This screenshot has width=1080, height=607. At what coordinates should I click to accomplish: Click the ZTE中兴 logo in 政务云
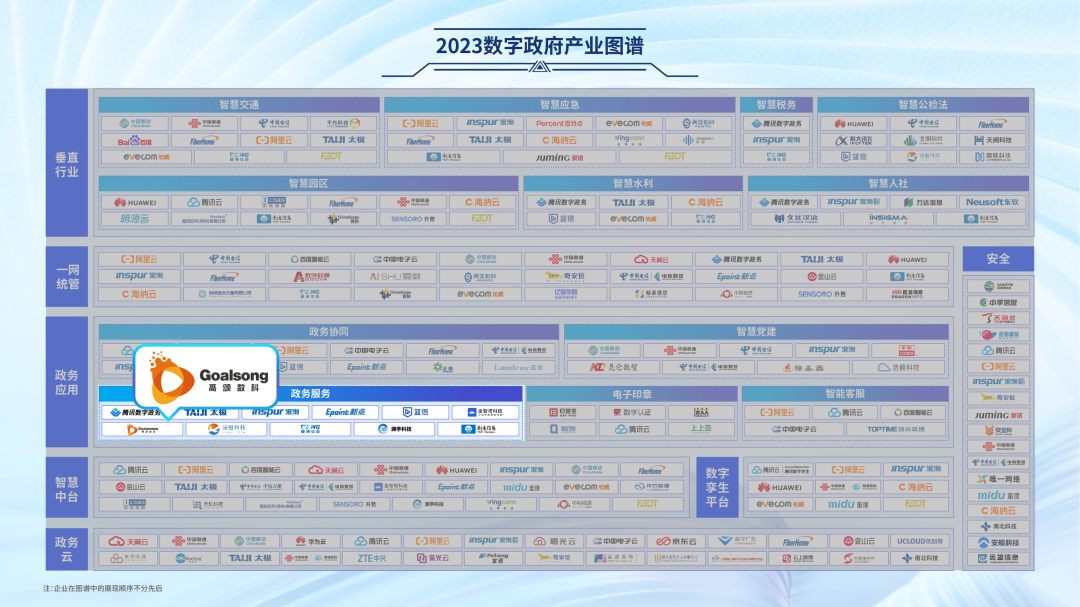[x=372, y=559]
